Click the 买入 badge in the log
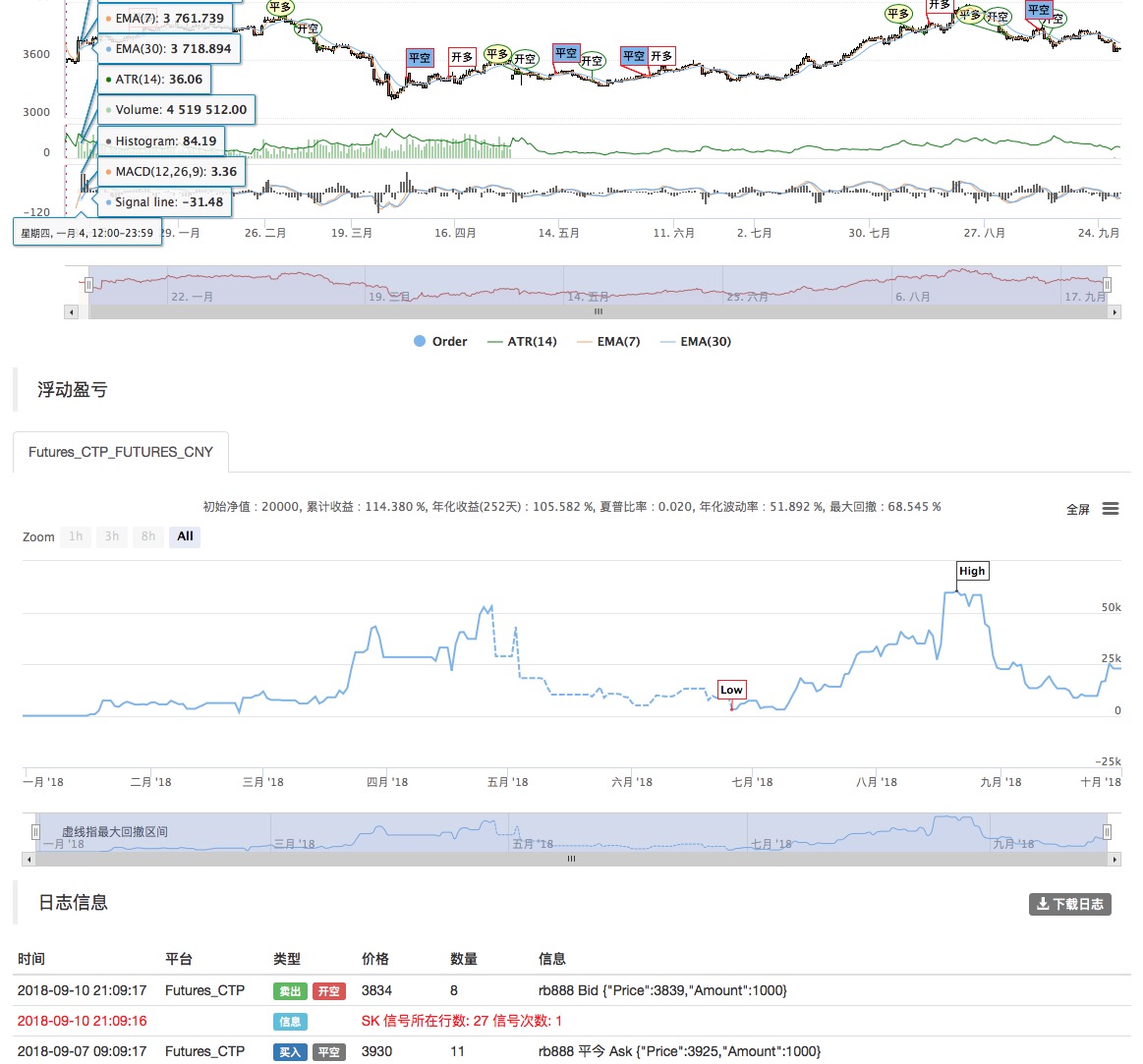The image size is (1143, 1064). (x=290, y=1052)
